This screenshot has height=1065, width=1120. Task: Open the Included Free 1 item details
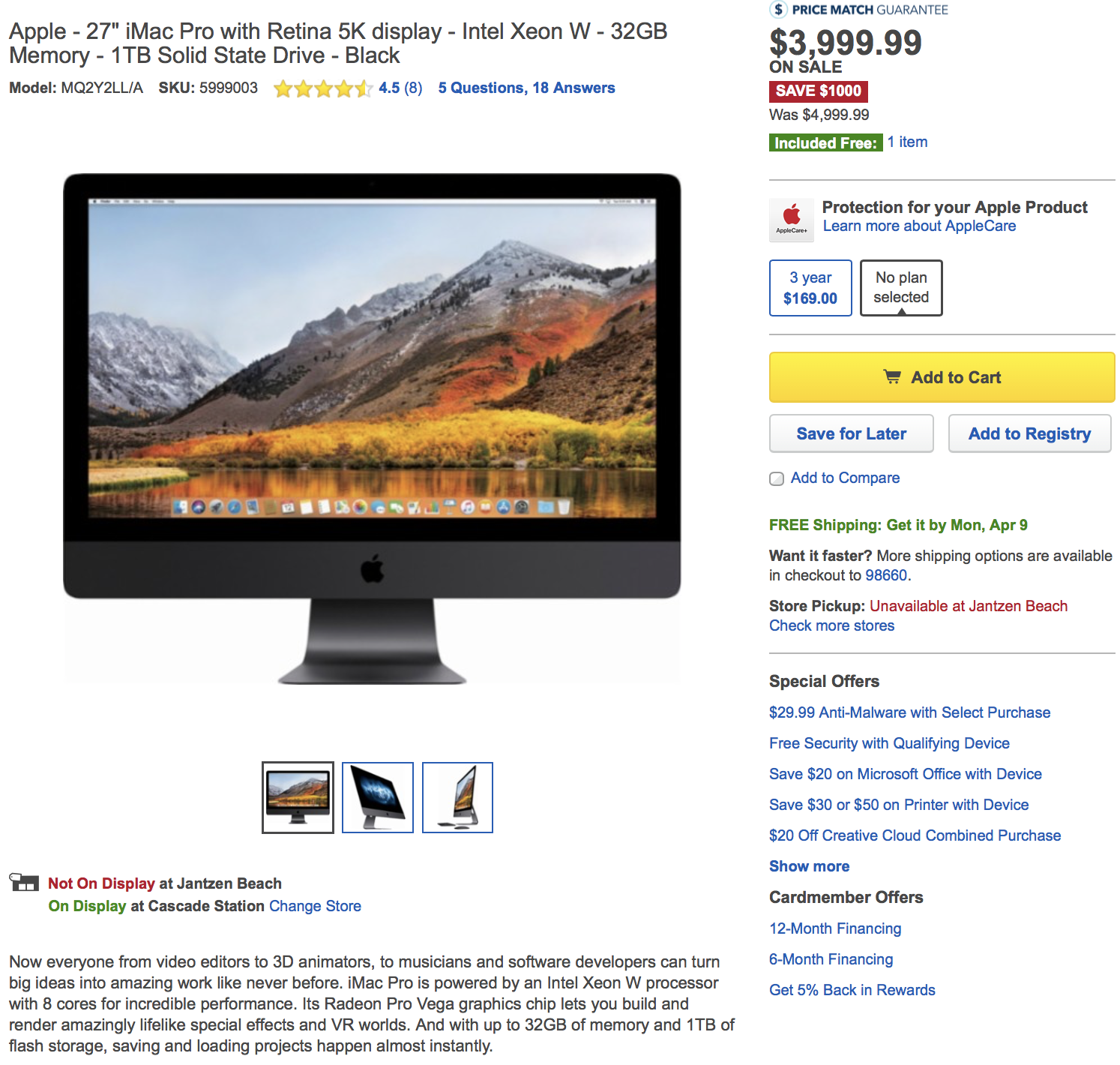907,142
